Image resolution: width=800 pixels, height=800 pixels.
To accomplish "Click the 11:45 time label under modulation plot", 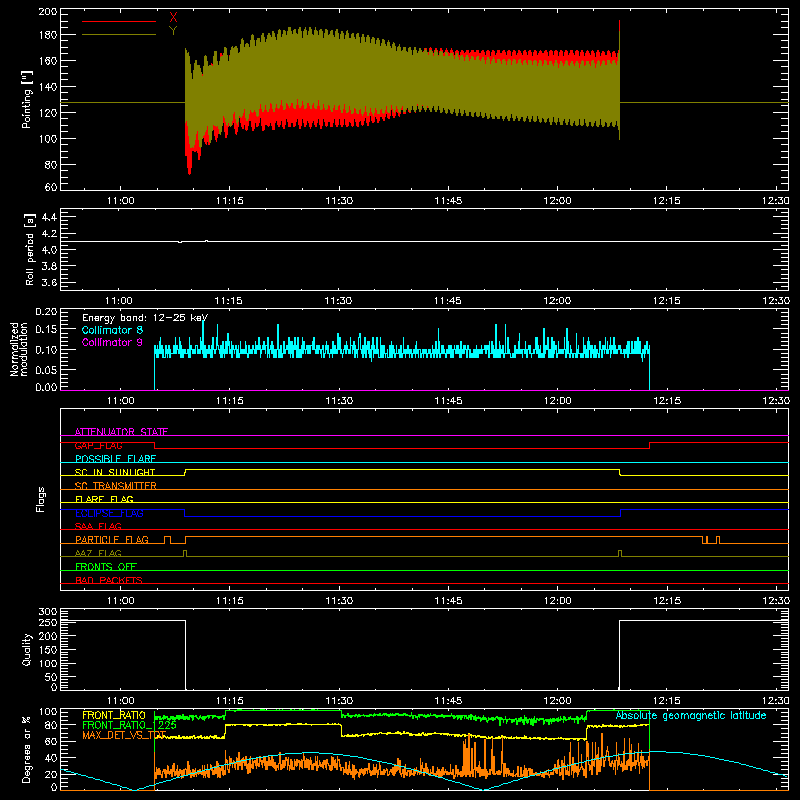I will (x=448, y=401).
